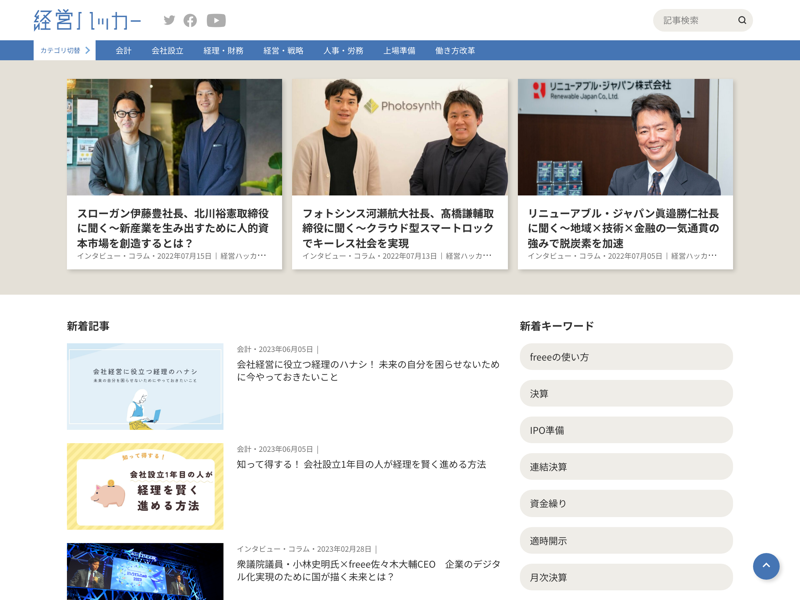The width and height of the screenshot is (800, 600).
Task: Open the 働き方改革 menu item
Action: 455,51
